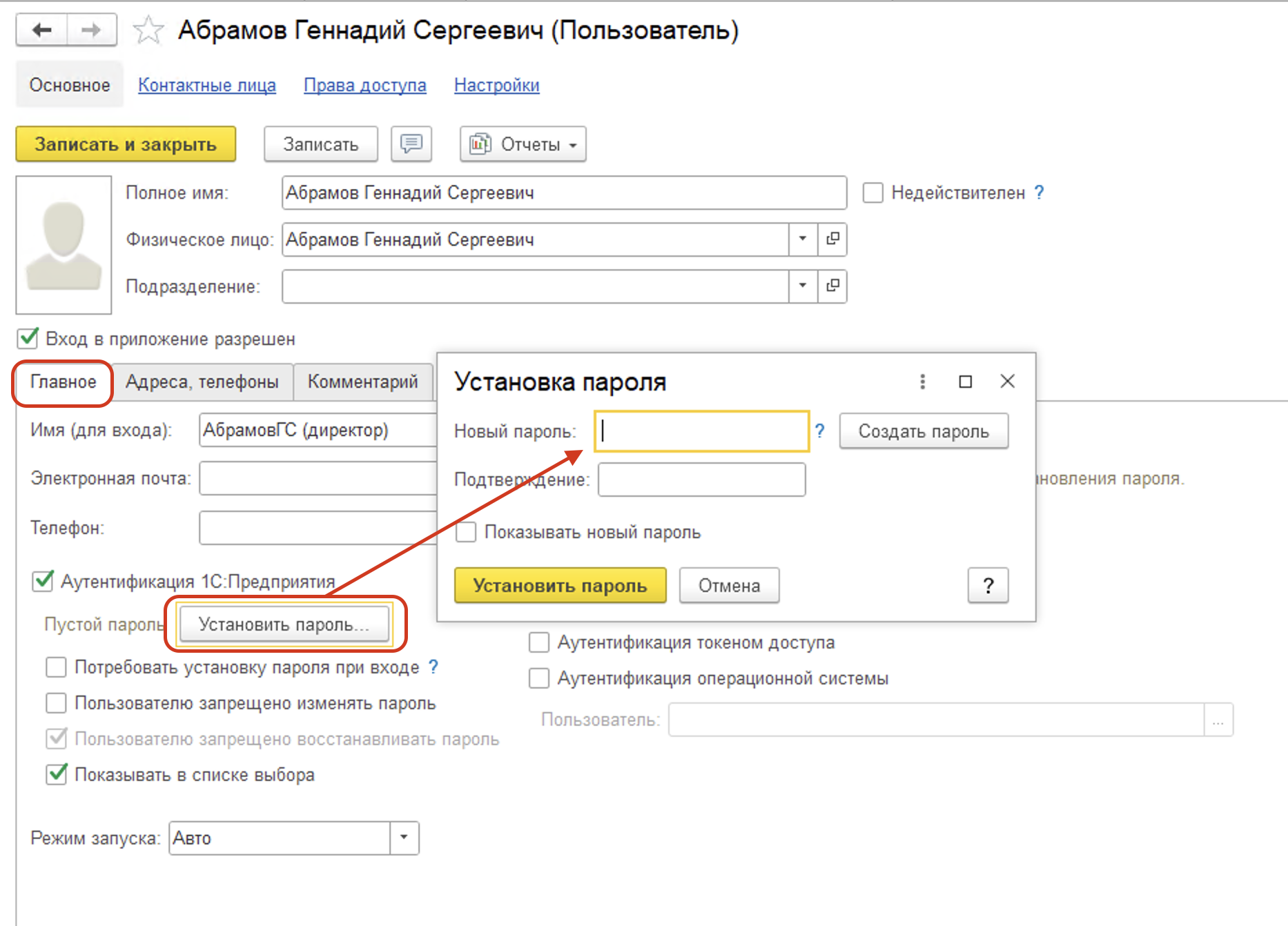Expand the Физическое лицо dropdown
Viewport: 1288px width, 926px height.
[801, 239]
